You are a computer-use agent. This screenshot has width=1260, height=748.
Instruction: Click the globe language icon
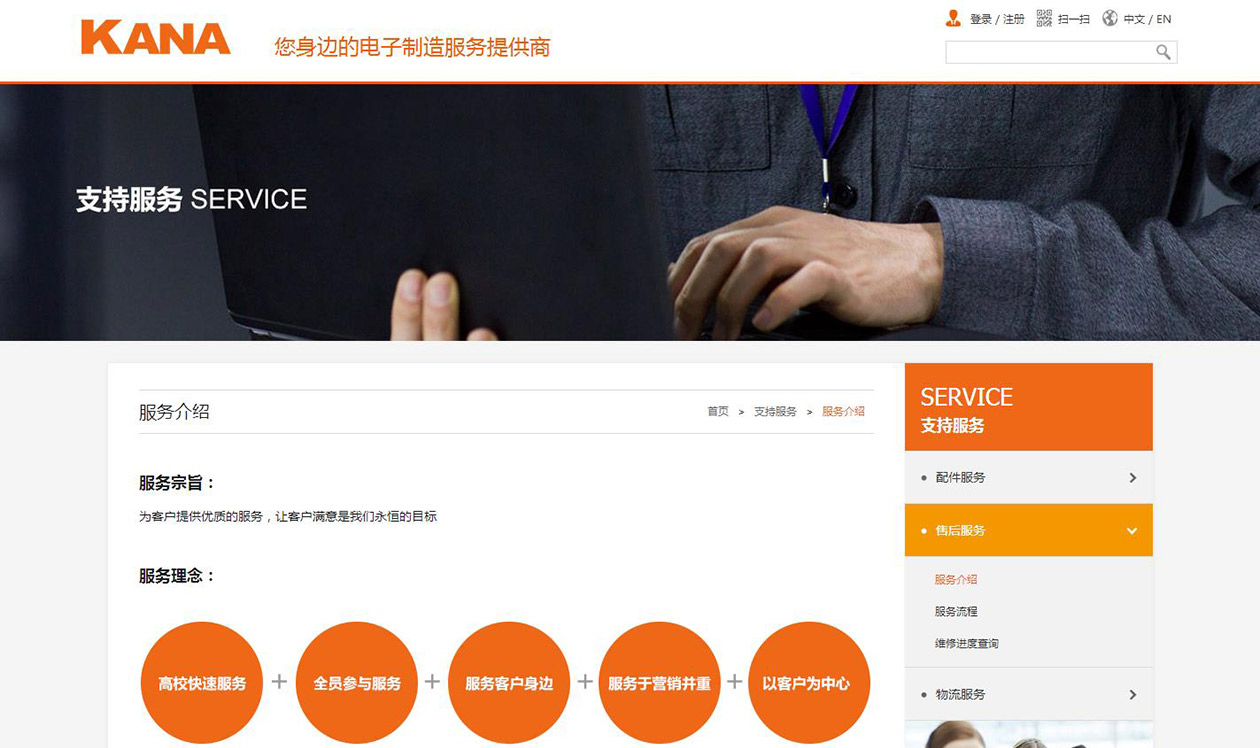click(x=1110, y=18)
